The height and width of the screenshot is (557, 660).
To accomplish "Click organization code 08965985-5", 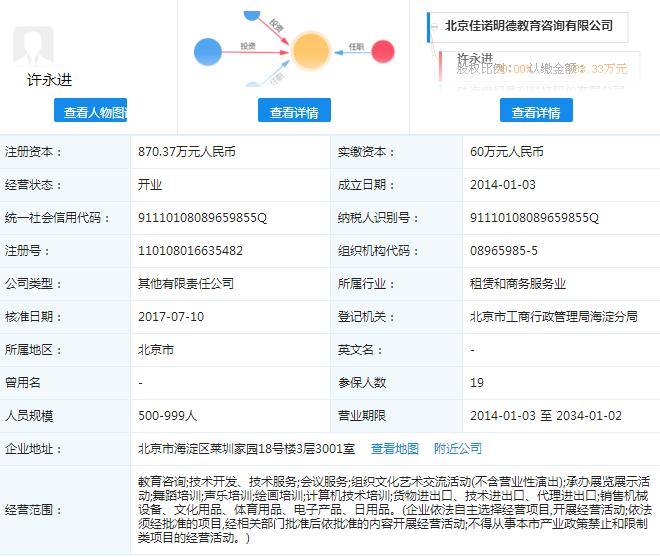I will pyautogui.click(x=504, y=251).
